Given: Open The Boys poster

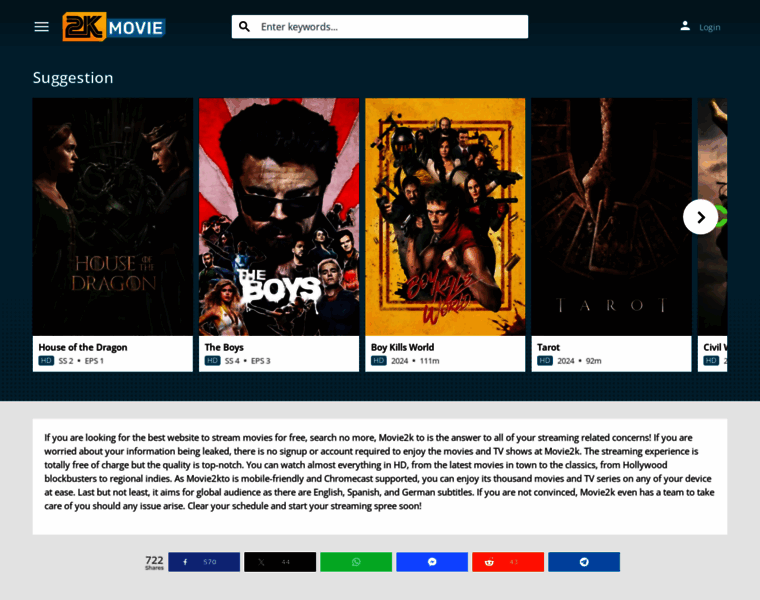Looking at the screenshot, I should coord(279,217).
